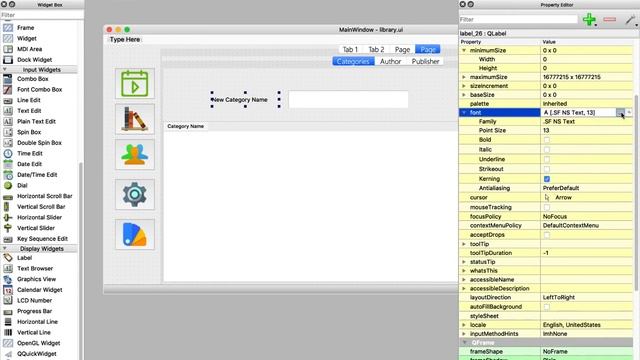
Task: Pick the Line Edit widget icon
Action: (8, 100)
